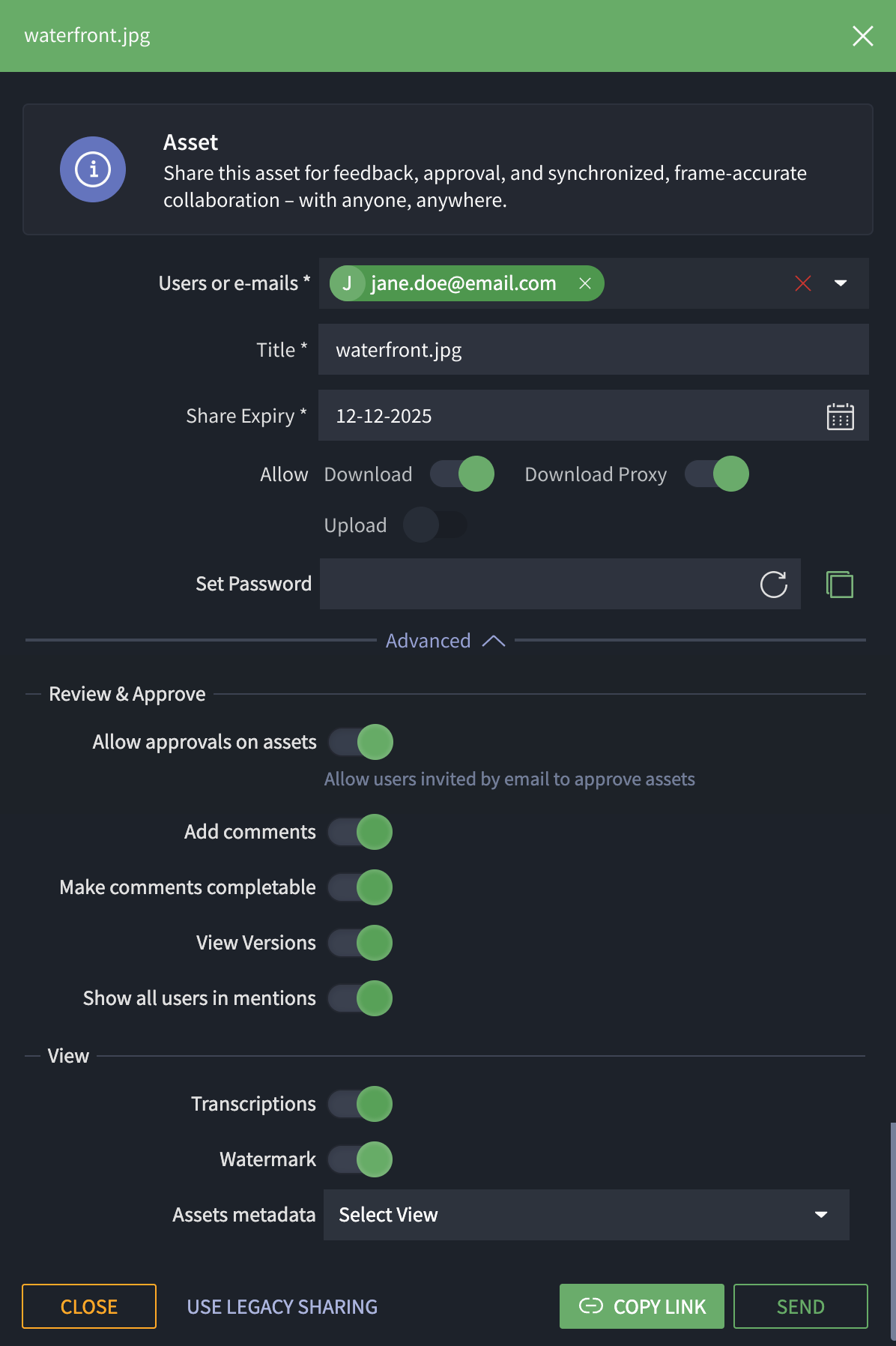The height and width of the screenshot is (1346, 896).
Task: Click into the Title text field
Action: (593, 350)
